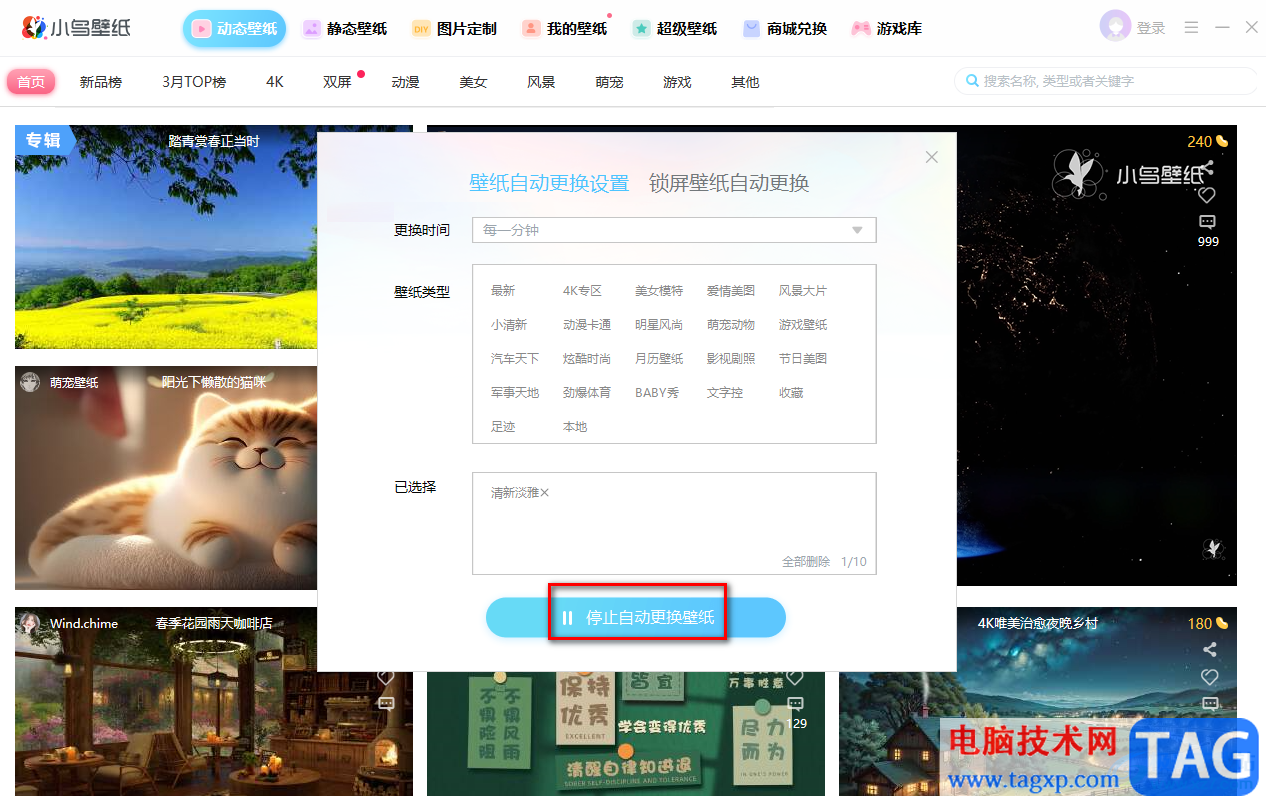Open the 图片定制 tab
1266x800 pixels.
click(x=454, y=29)
